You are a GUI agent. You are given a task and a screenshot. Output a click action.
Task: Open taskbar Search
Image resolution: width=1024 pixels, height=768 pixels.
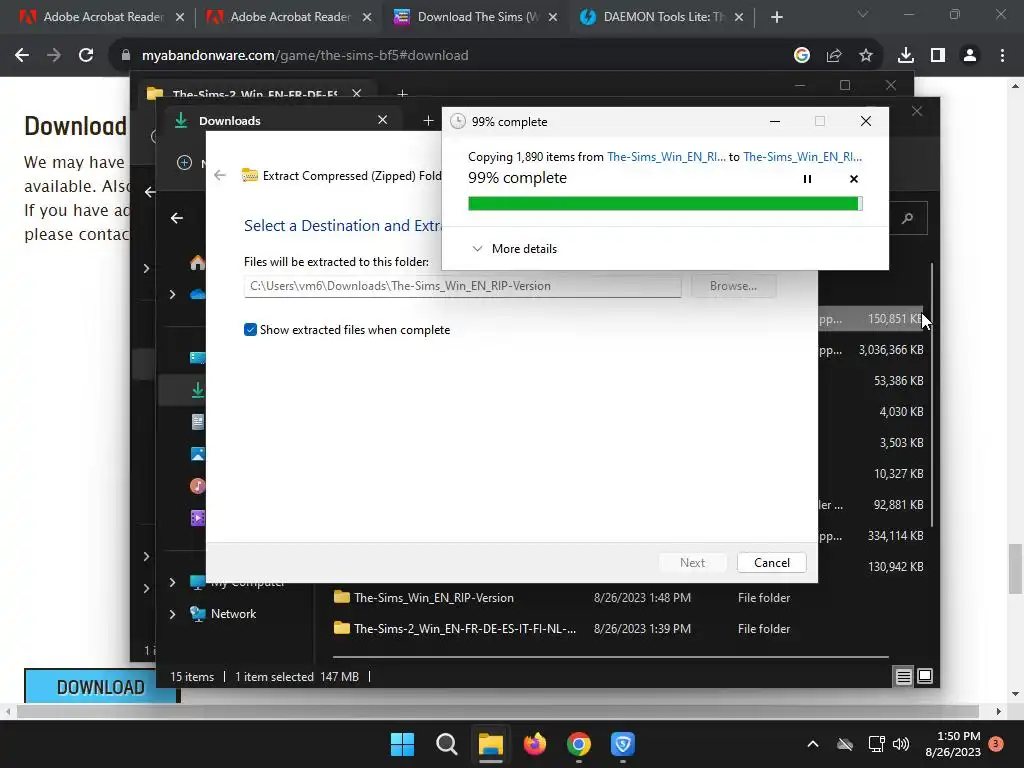pyautogui.click(x=447, y=744)
